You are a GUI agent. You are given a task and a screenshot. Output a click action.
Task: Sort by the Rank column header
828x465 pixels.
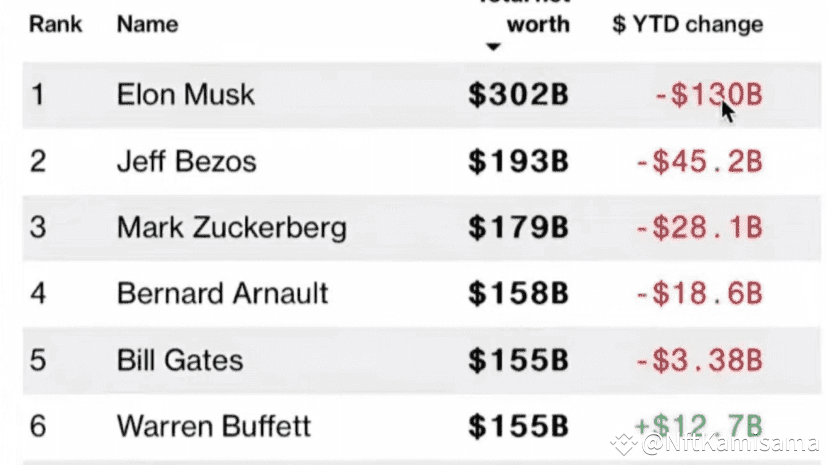(x=55, y=24)
